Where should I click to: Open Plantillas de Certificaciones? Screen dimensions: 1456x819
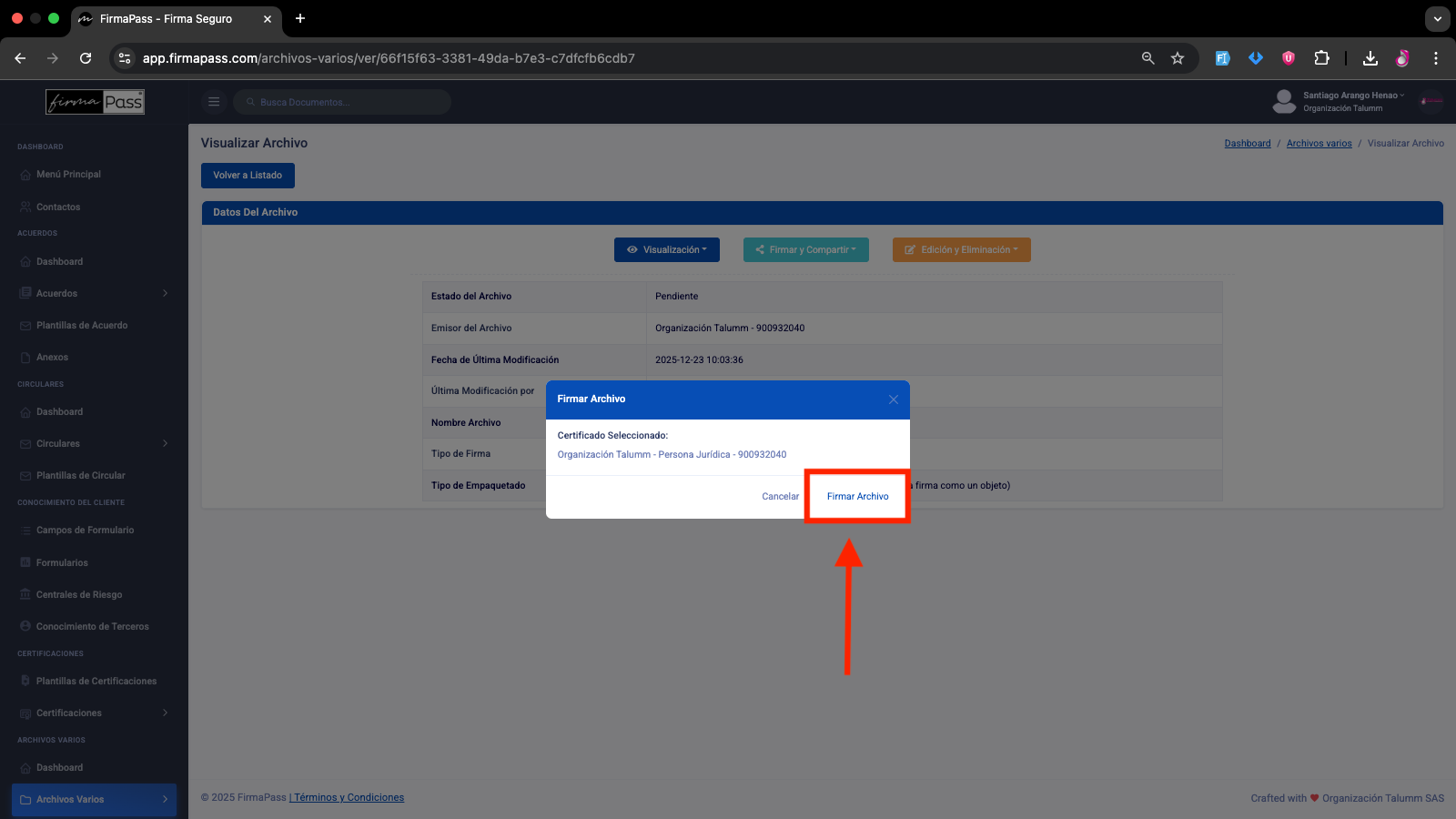click(x=96, y=681)
